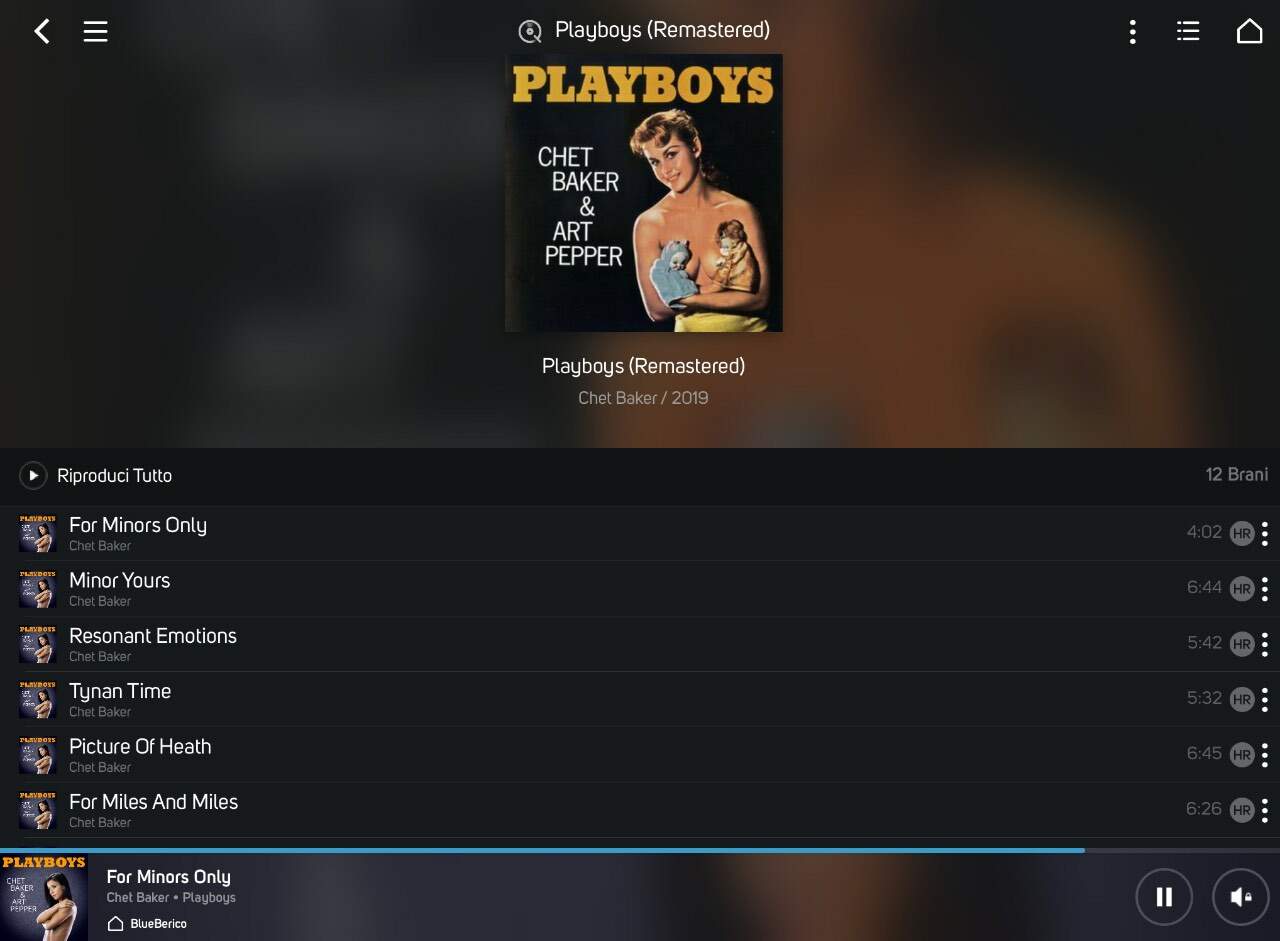Image resolution: width=1280 pixels, height=941 pixels.
Task: Open the hamburger side menu
Action: pos(95,31)
